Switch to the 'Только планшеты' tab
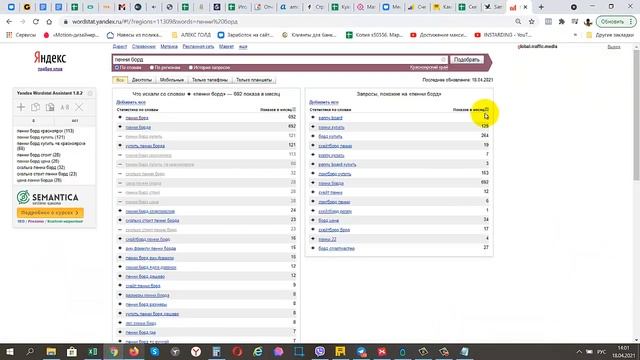This screenshot has height=360, width=640. point(254,80)
